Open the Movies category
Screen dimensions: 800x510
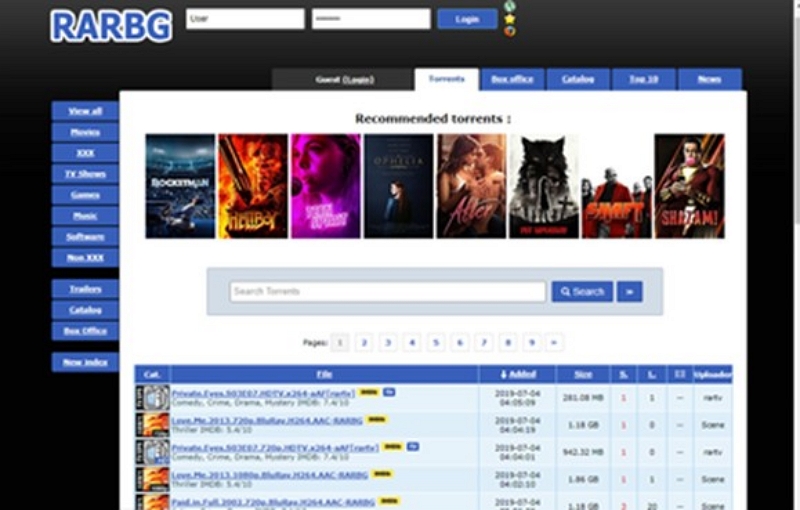point(85,132)
